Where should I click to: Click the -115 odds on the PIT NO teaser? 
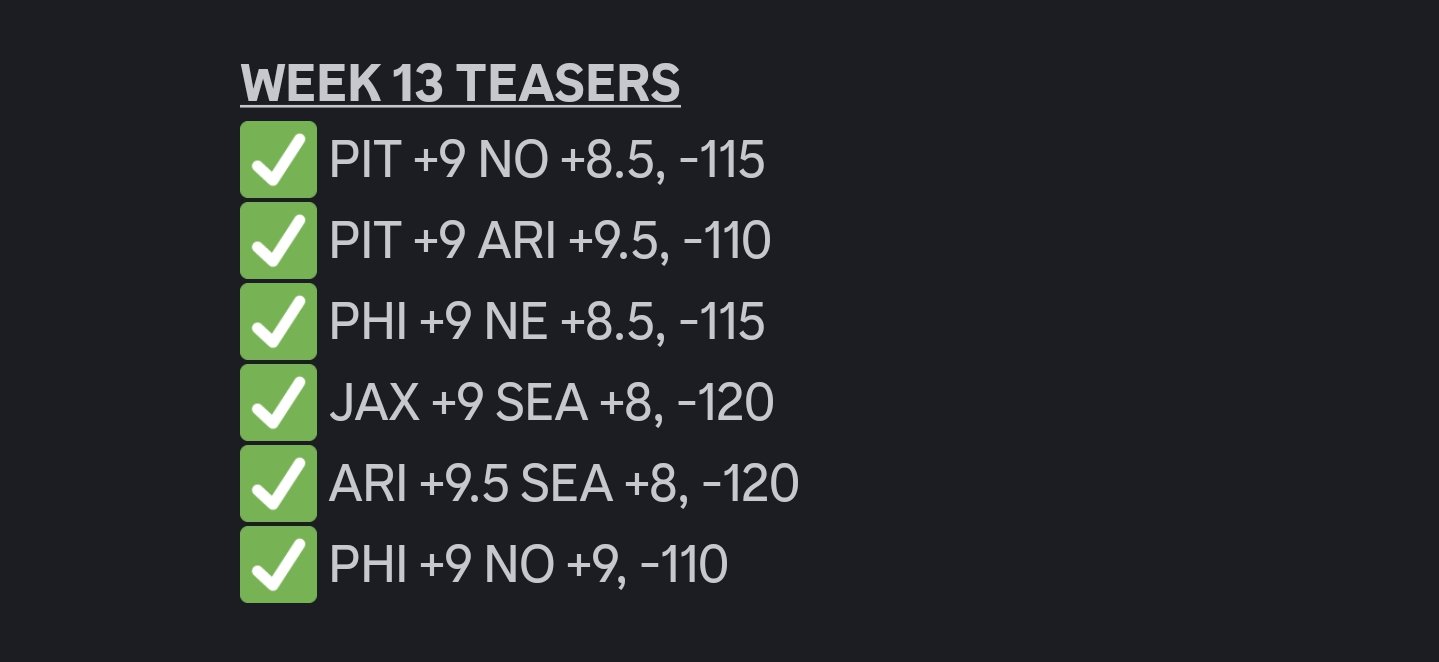tap(721, 161)
